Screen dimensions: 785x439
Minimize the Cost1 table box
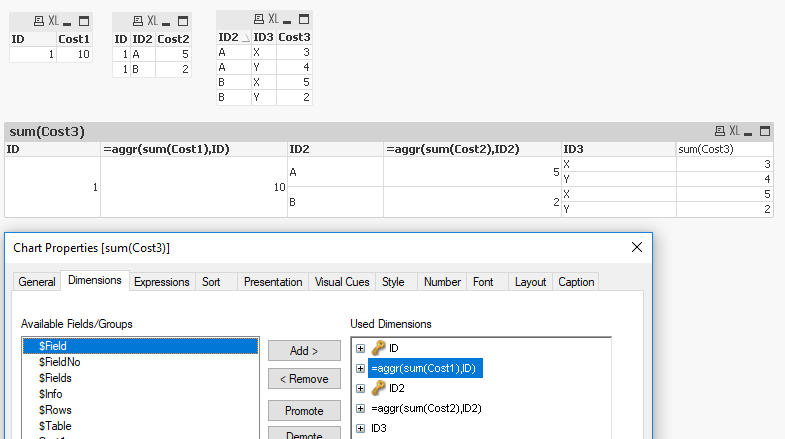point(67,23)
